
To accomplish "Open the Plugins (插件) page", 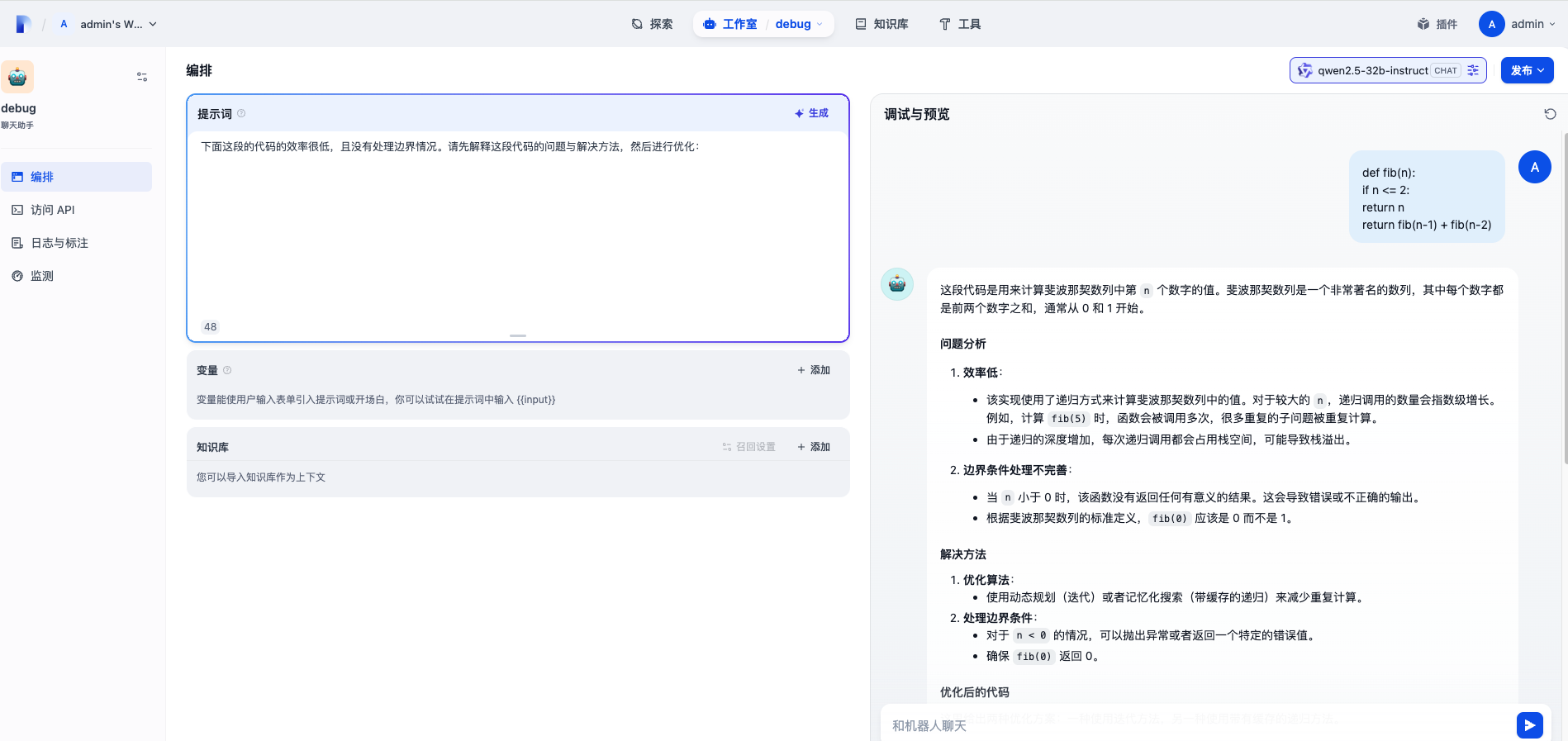I will point(1437,24).
